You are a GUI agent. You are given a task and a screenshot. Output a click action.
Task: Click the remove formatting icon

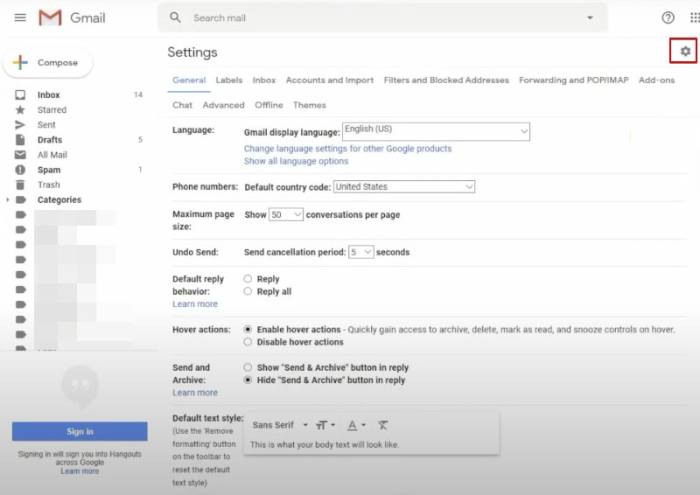[383, 425]
